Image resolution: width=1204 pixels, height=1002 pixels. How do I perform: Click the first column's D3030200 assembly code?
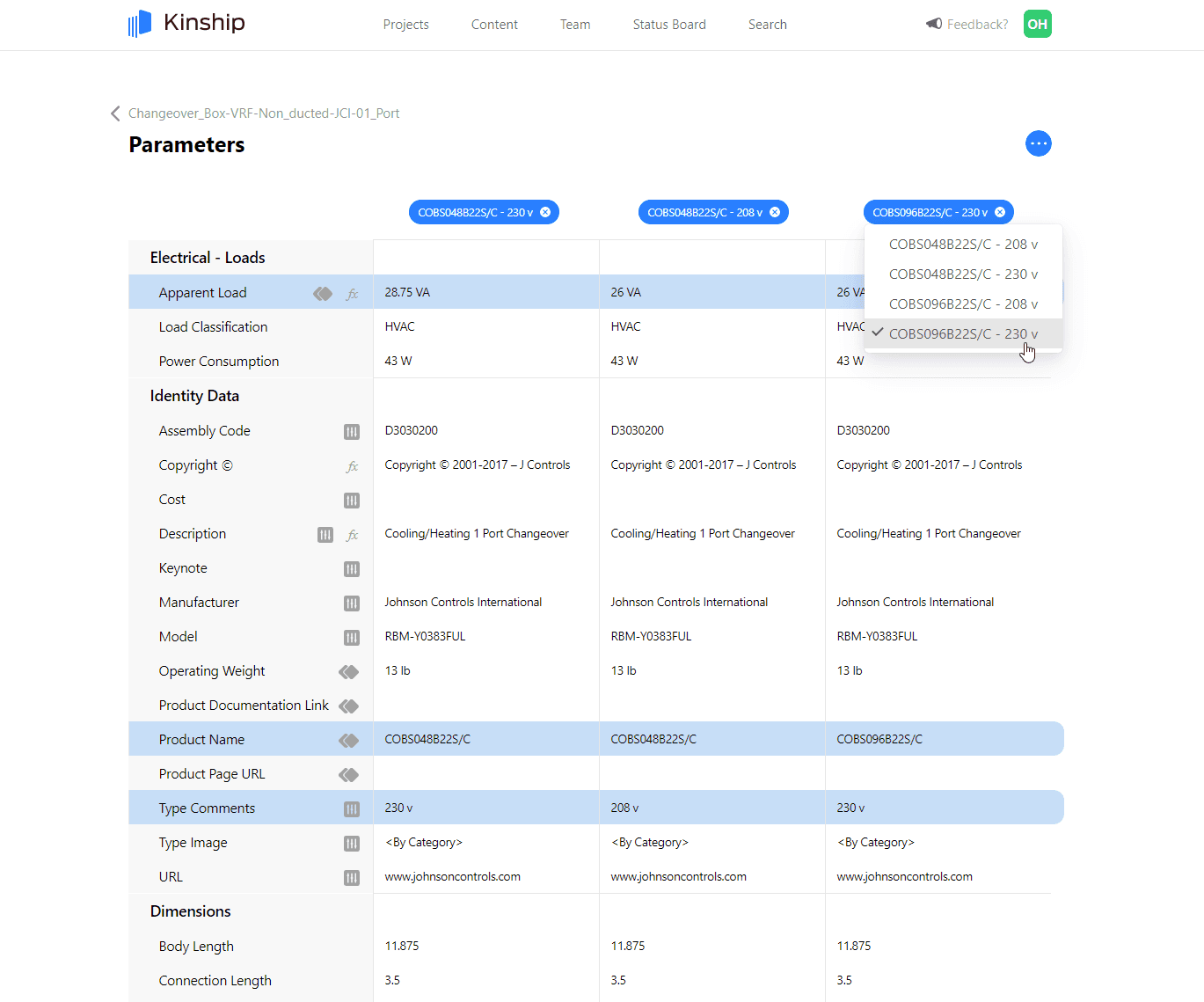click(x=412, y=430)
